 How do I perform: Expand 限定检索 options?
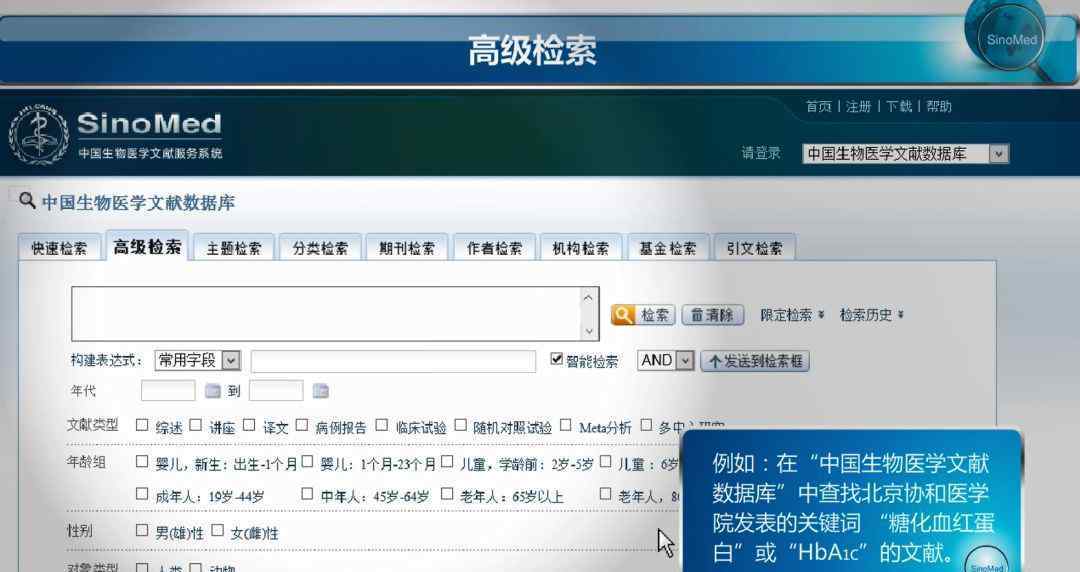pyautogui.click(x=792, y=315)
